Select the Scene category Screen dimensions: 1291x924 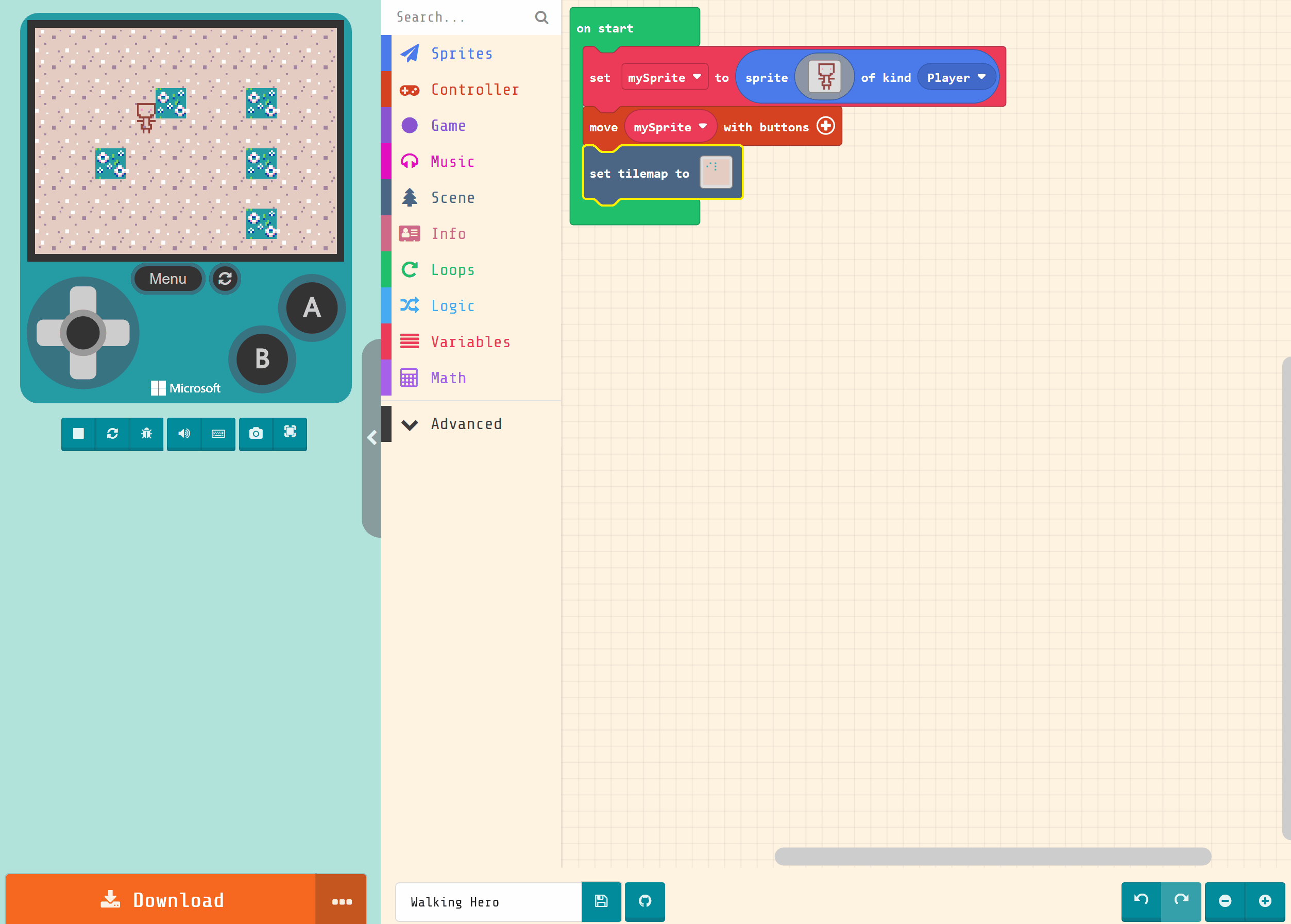(453, 197)
